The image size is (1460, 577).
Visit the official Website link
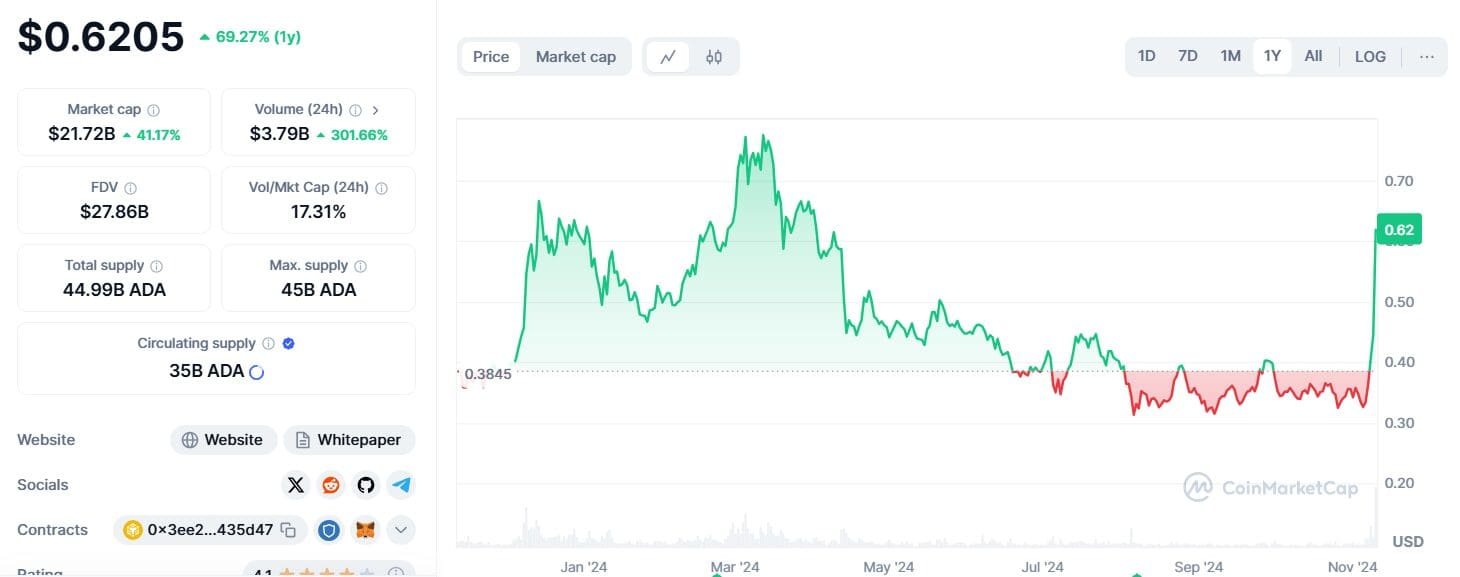[x=223, y=439]
